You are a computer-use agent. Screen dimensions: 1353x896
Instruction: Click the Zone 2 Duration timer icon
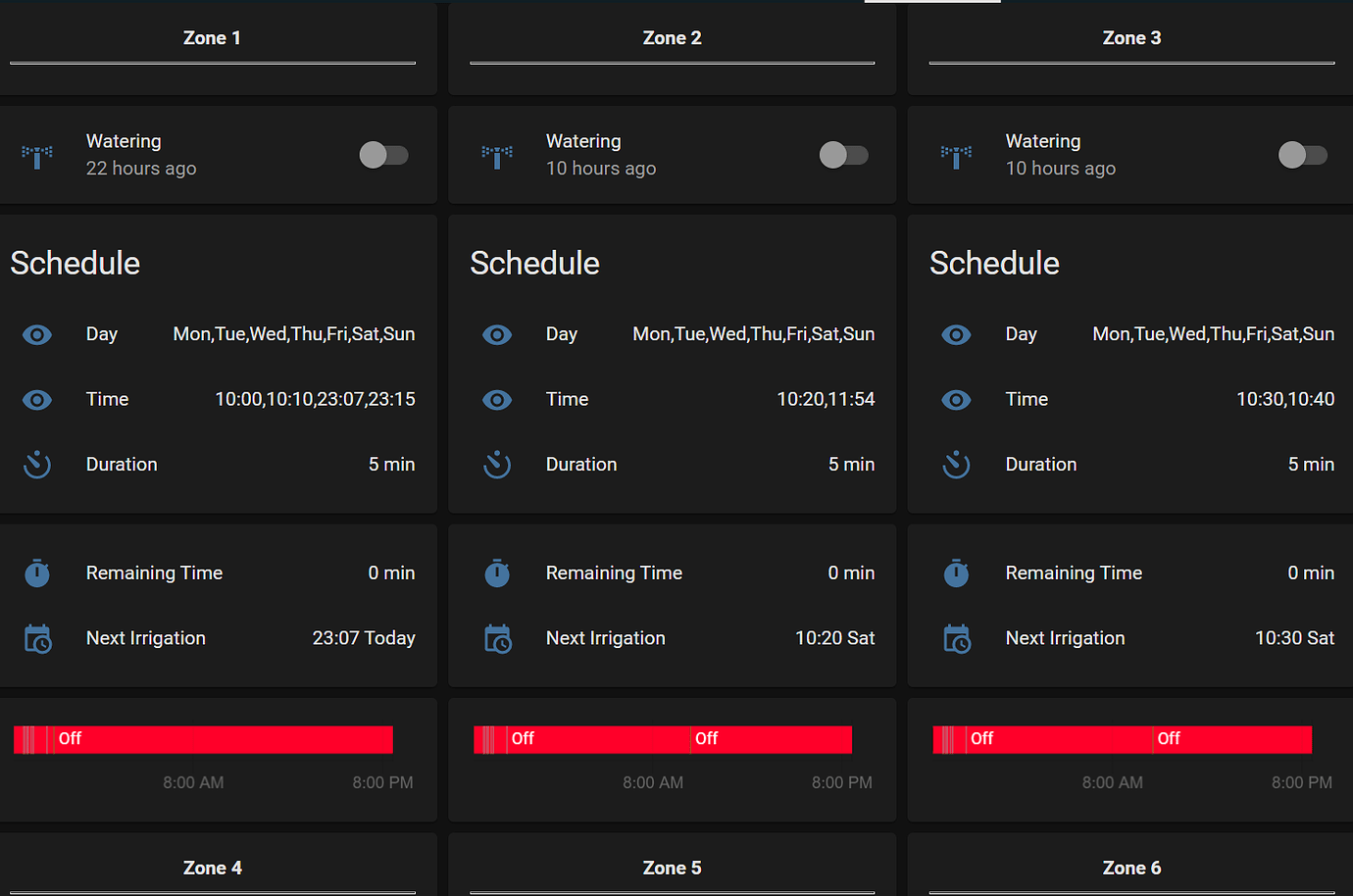(497, 465)
